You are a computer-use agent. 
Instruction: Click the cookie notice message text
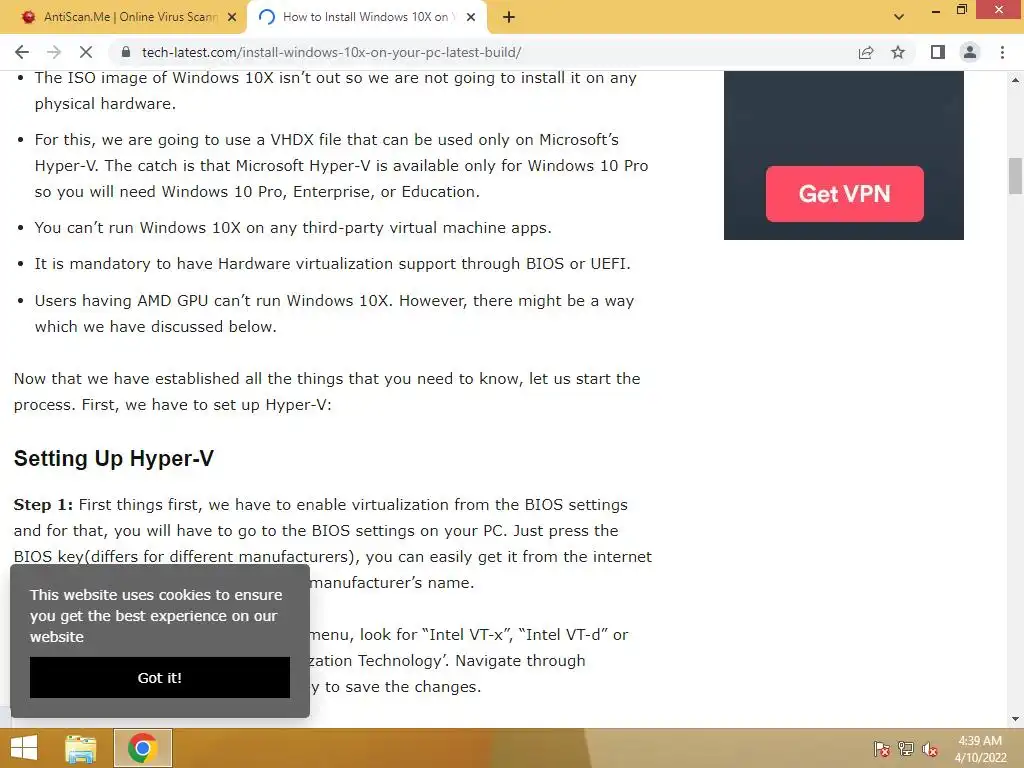[156, 616]
